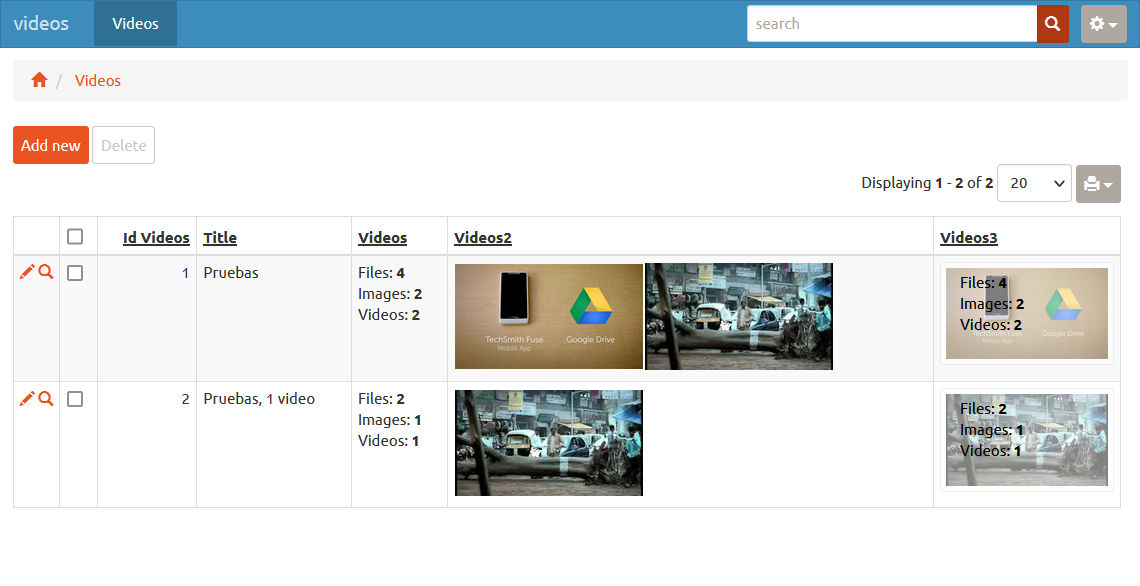This screenshot has height=586, width=1140.
Task: Open the edit pencil icon for row 1
Action: coord(28,271)
